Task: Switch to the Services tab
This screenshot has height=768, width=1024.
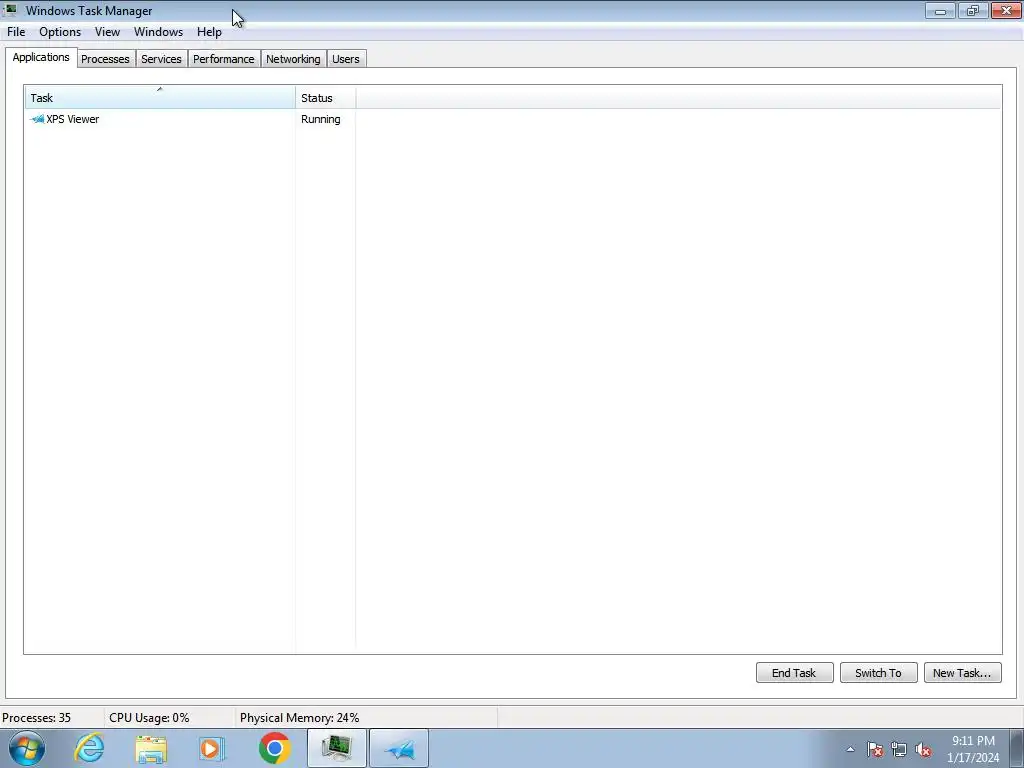Action: tap(161, 59)
